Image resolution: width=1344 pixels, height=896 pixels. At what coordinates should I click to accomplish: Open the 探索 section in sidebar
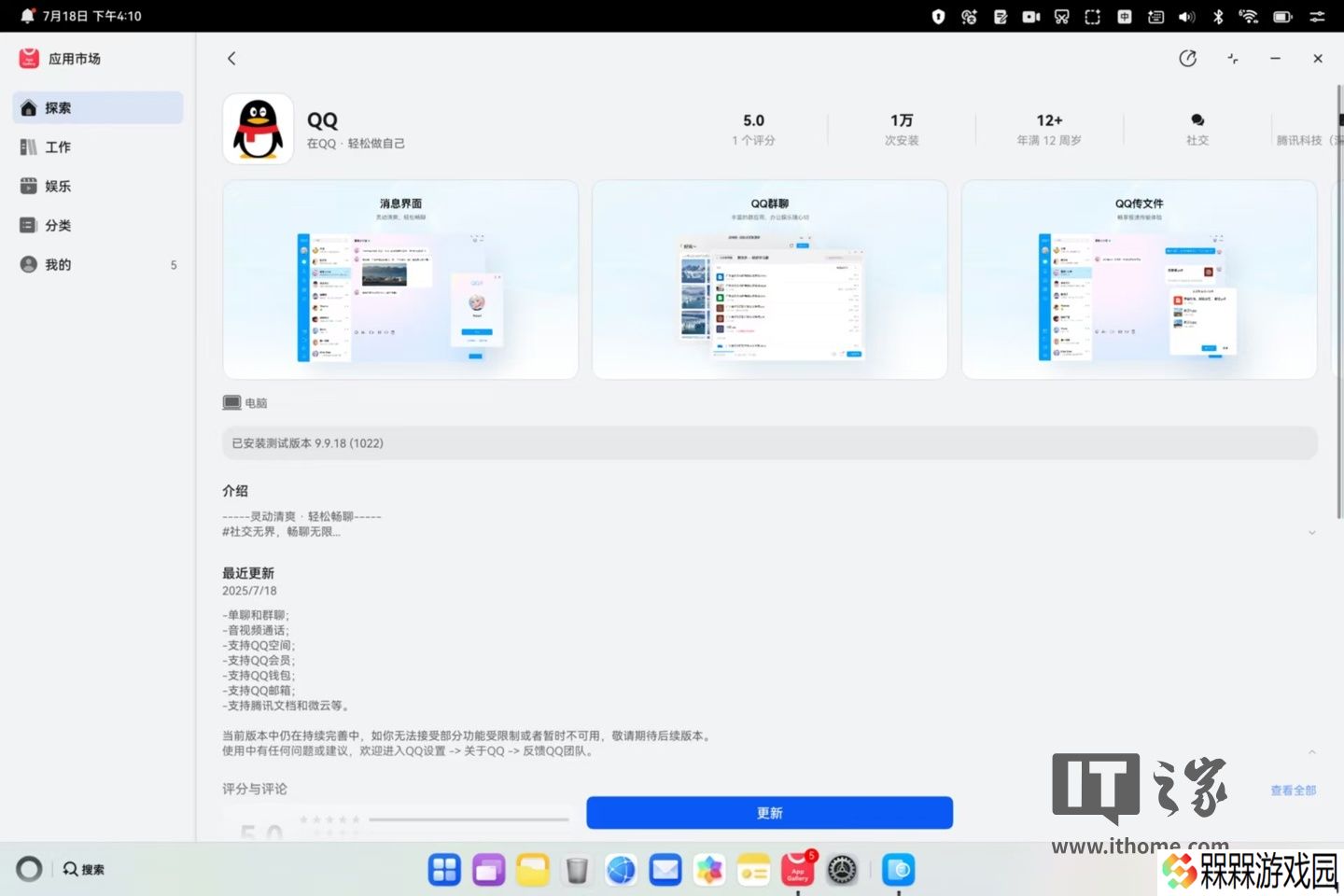click(x=98, y=107)
